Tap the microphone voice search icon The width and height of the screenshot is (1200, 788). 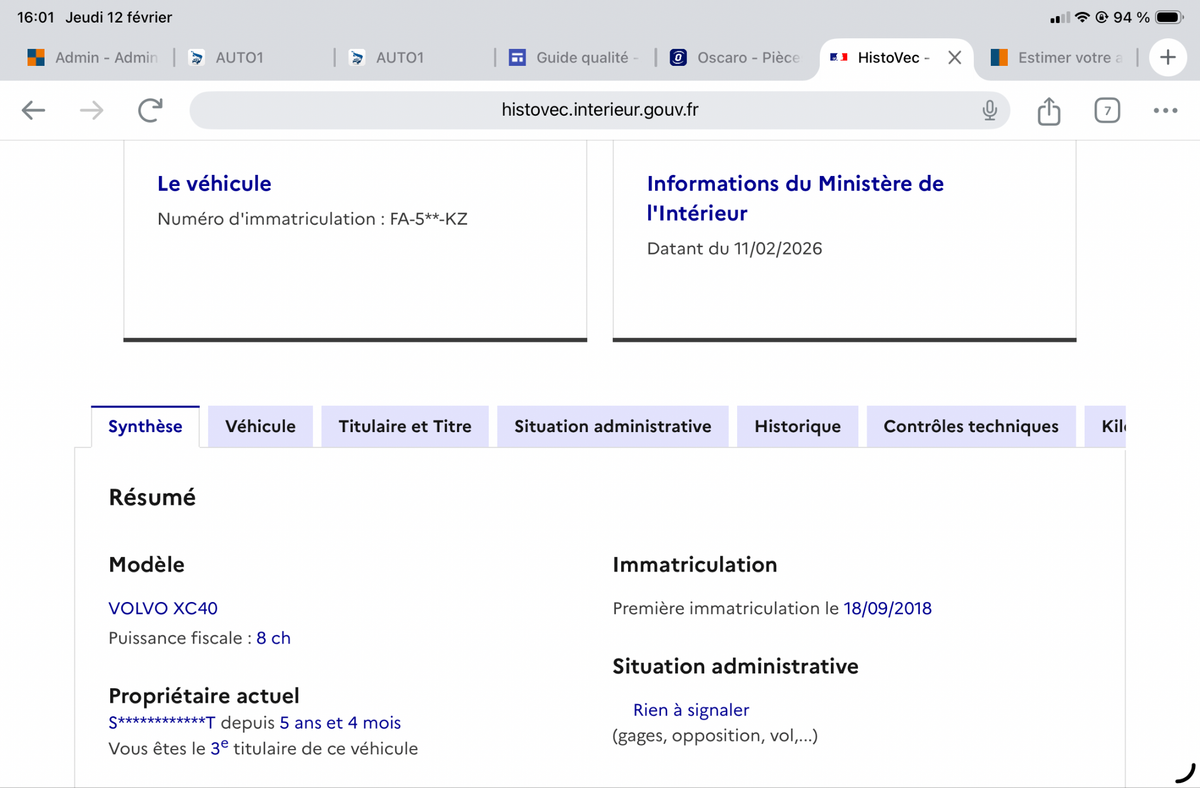point(989,110)
